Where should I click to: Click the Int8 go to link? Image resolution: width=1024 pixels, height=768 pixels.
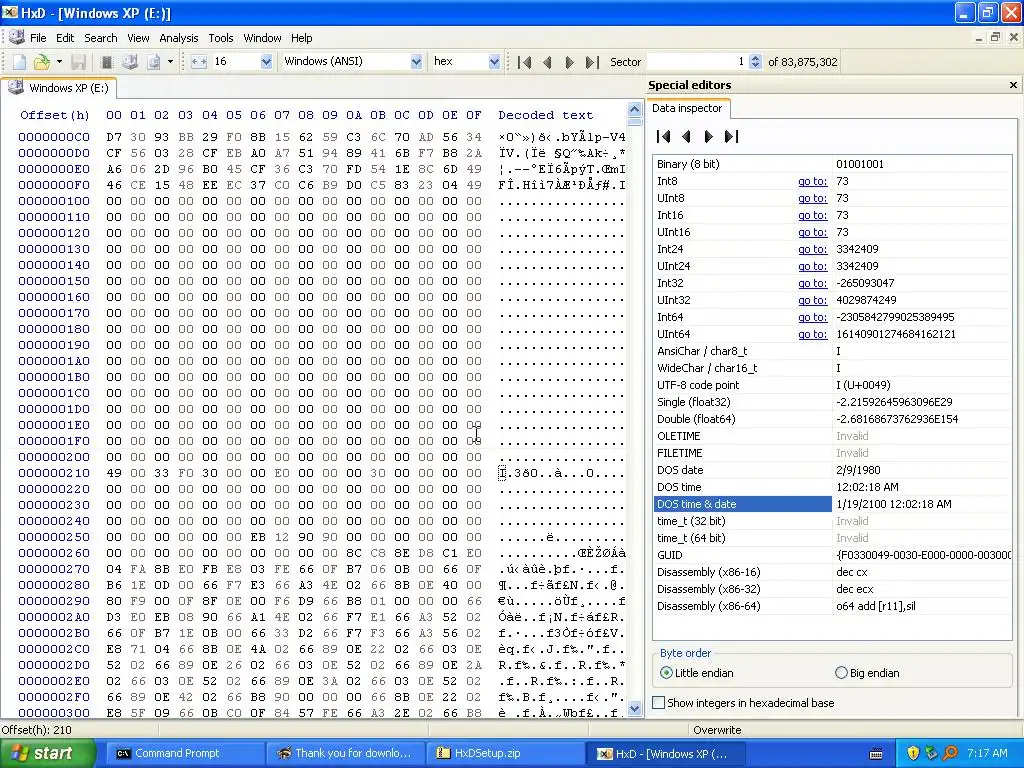(812, 182)
